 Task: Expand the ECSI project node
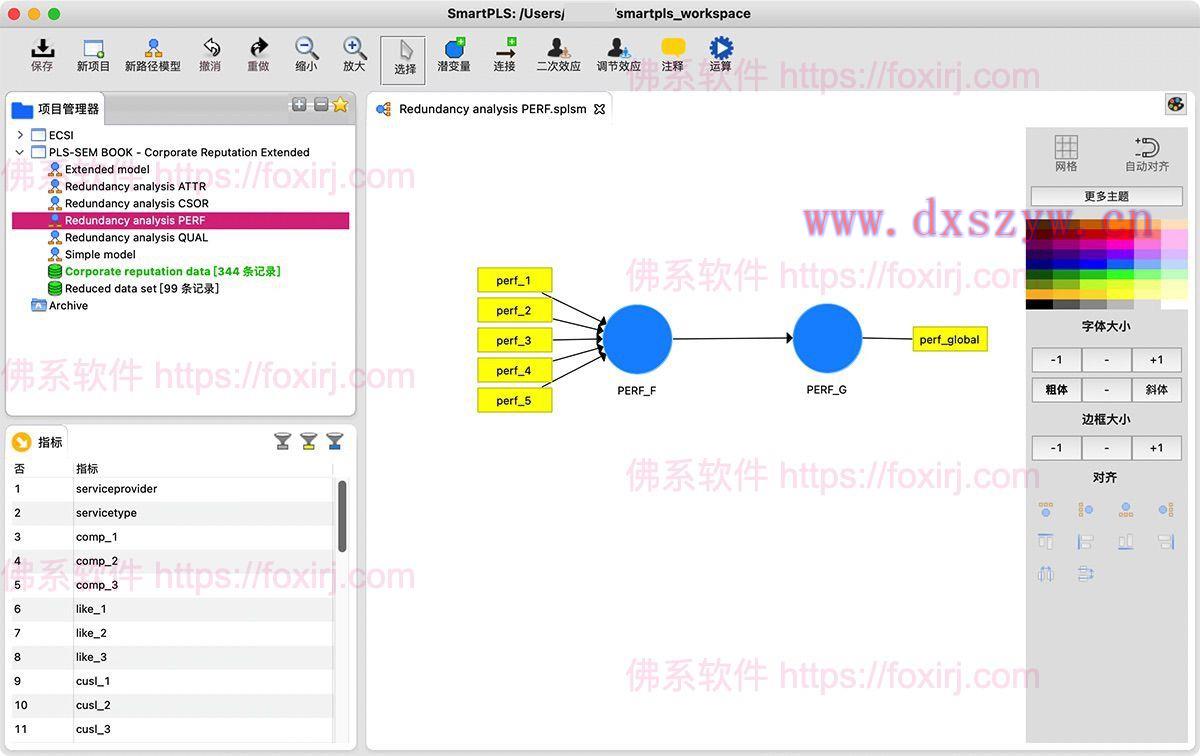(20, 135)
